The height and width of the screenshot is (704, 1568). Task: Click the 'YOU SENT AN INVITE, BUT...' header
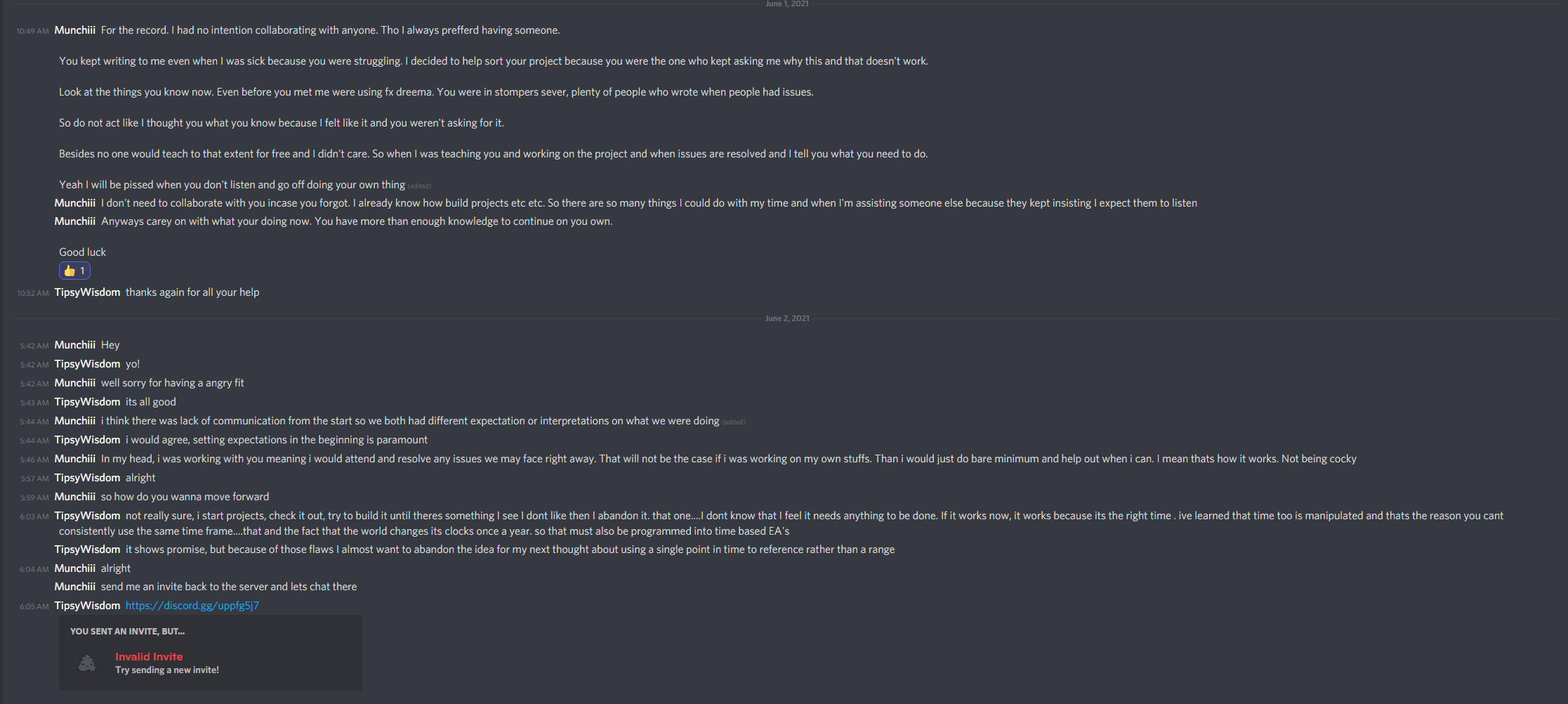[127, 632]
